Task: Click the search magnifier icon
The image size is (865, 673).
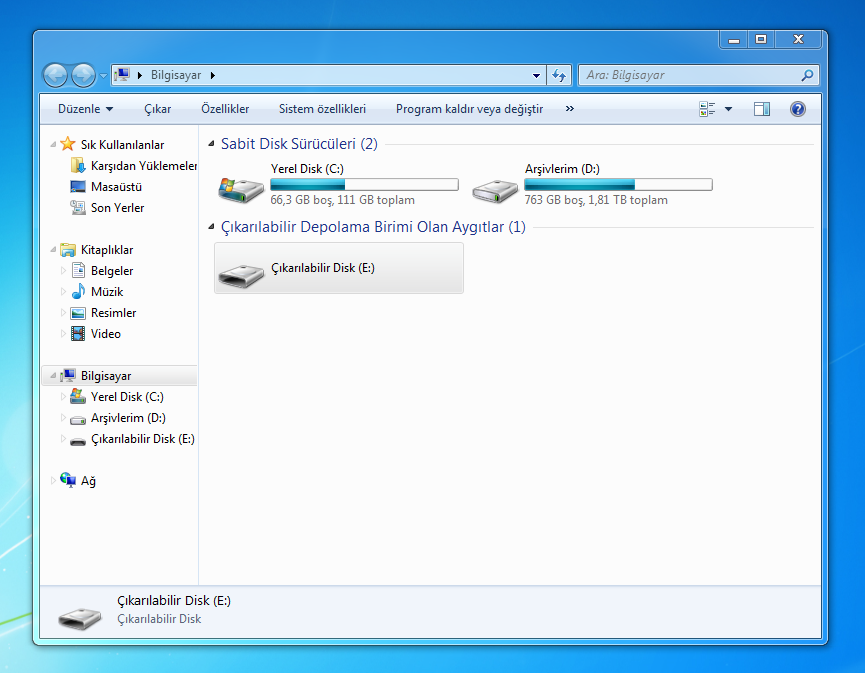Action: [x=807, y=75]
